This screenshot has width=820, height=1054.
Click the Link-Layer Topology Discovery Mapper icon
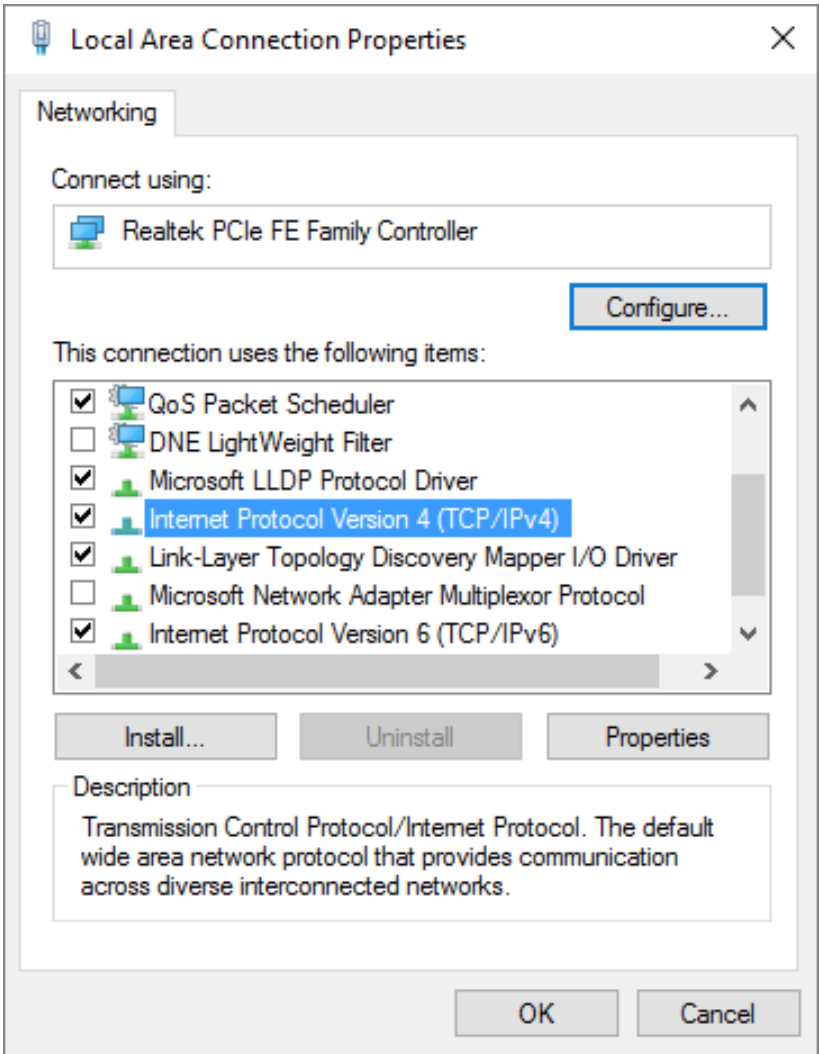126,561
